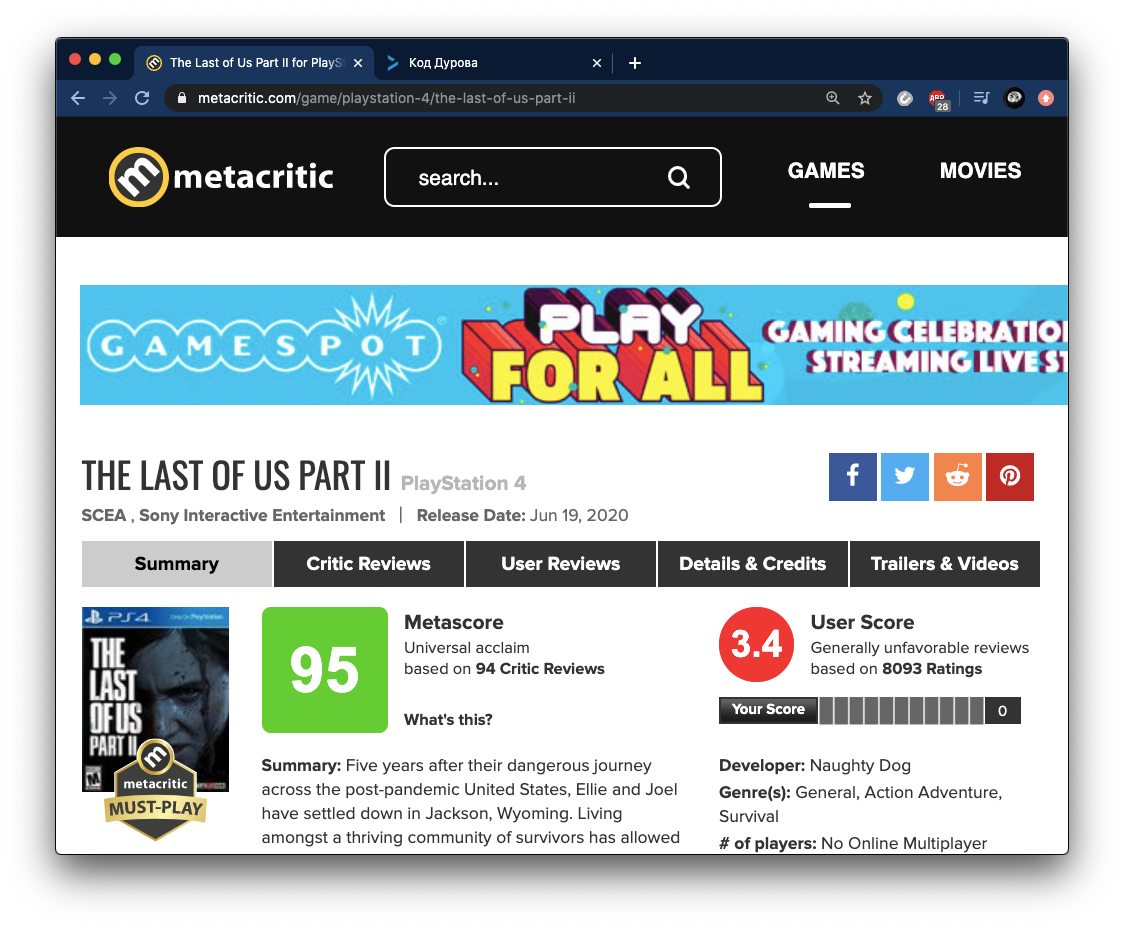
Task: Share via the Reddit icon
Action: pos(957,477)
